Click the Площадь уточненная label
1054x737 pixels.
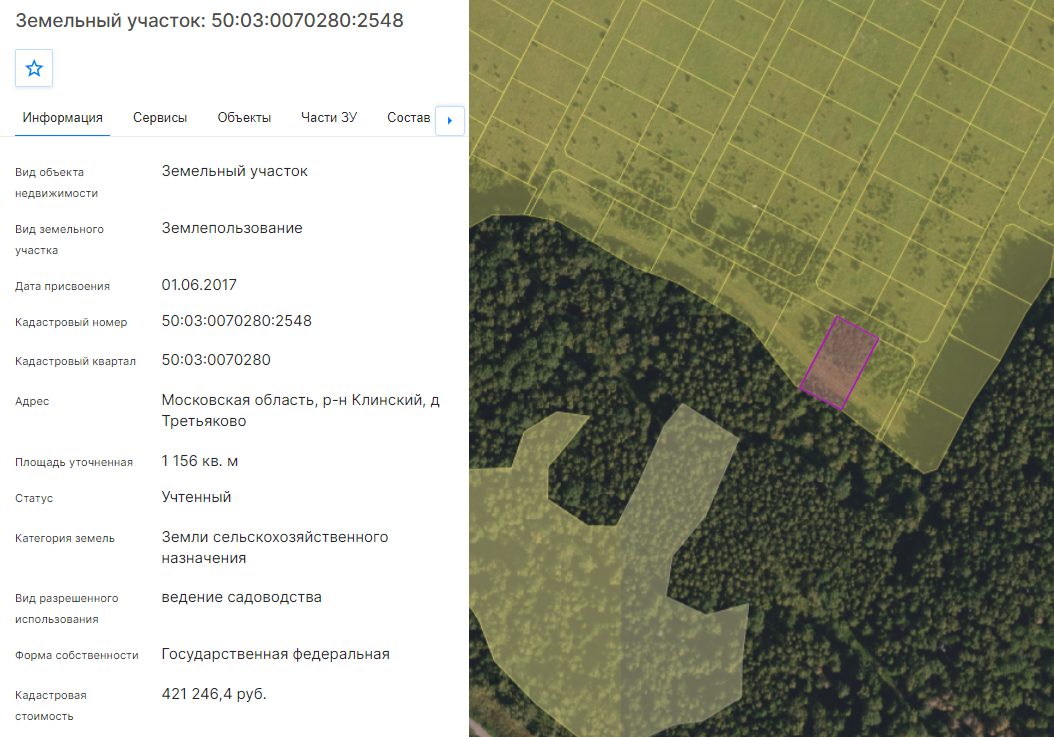point(74,463)
